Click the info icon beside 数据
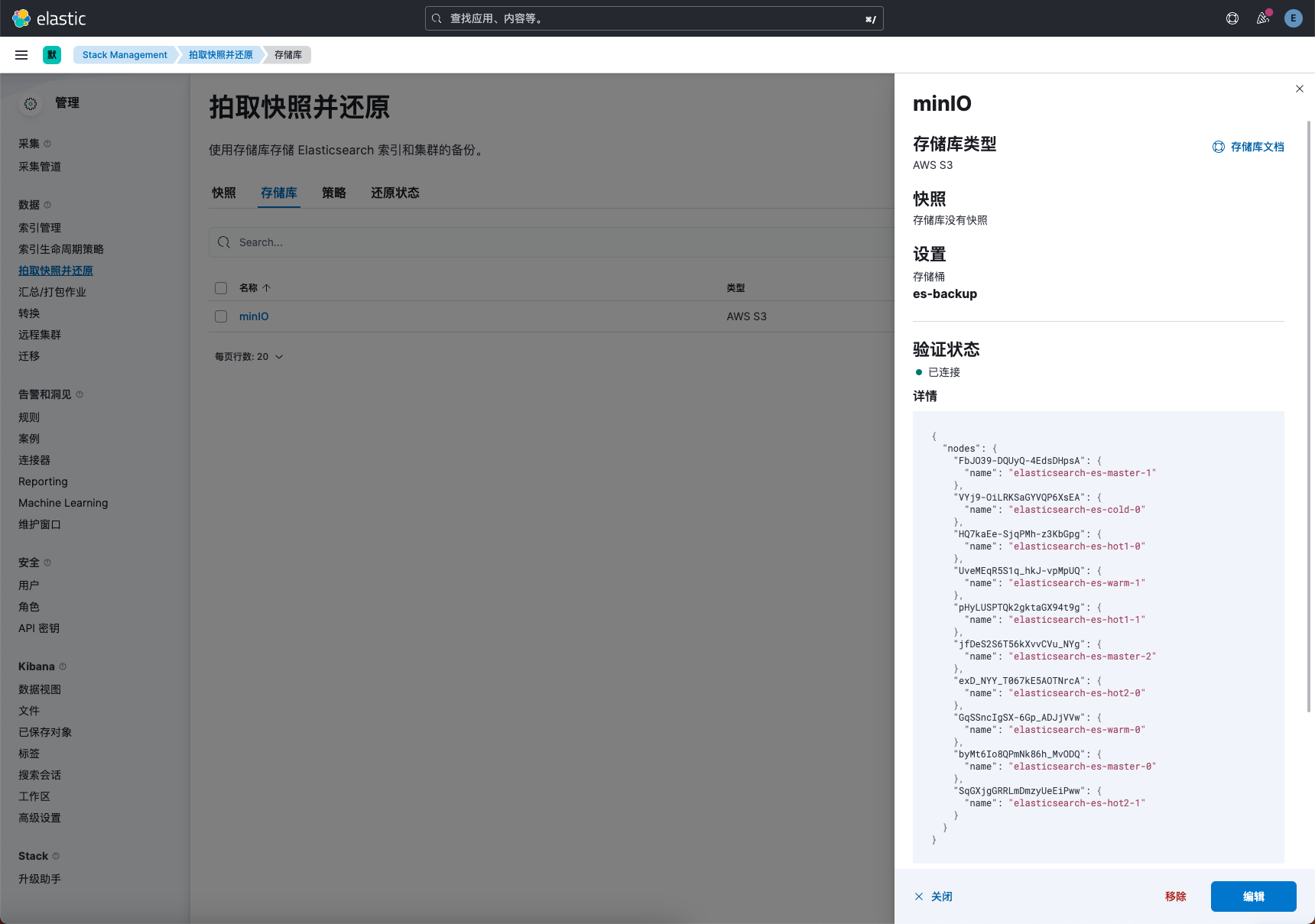Image resolution: width=1315 pixels, height=924 pixels. pyautogui.click(x=47, y=205)
